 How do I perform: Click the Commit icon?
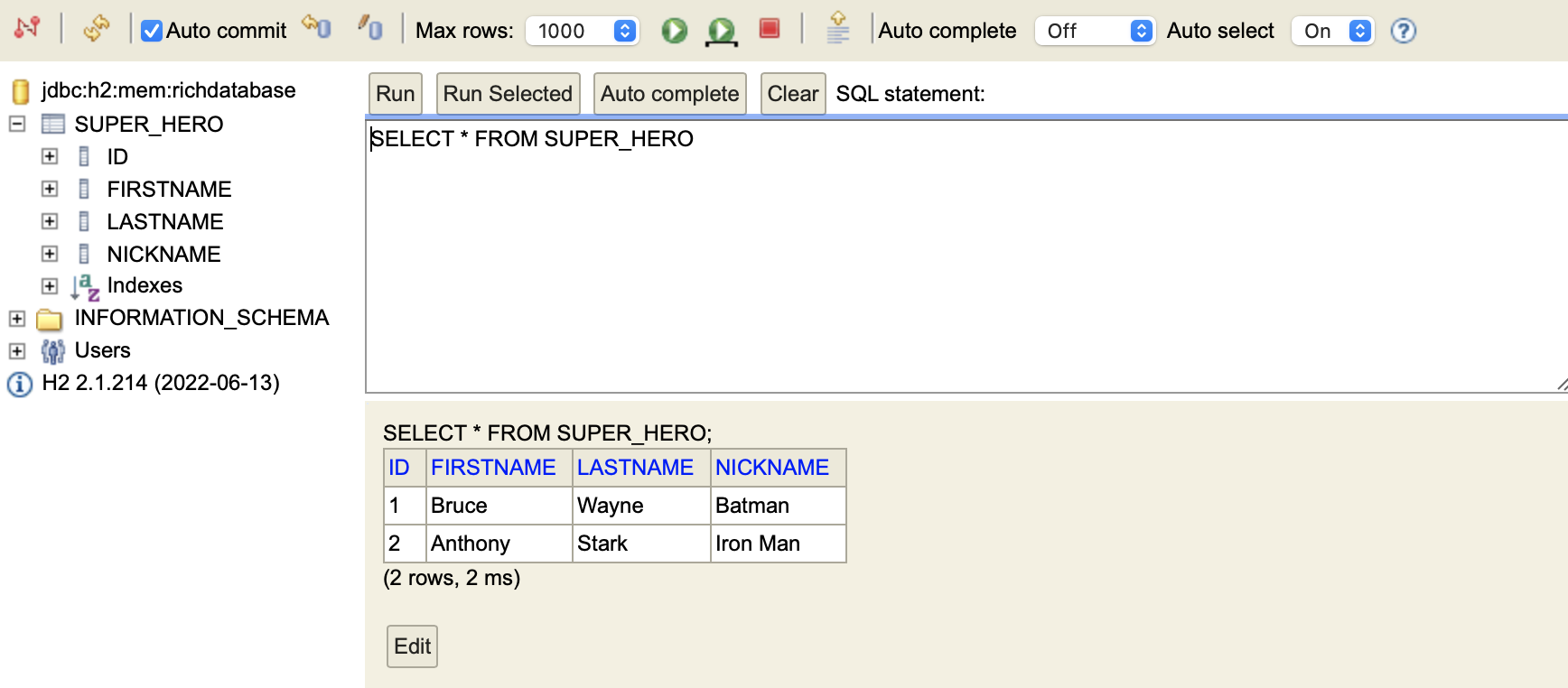[x=369, y=28]
